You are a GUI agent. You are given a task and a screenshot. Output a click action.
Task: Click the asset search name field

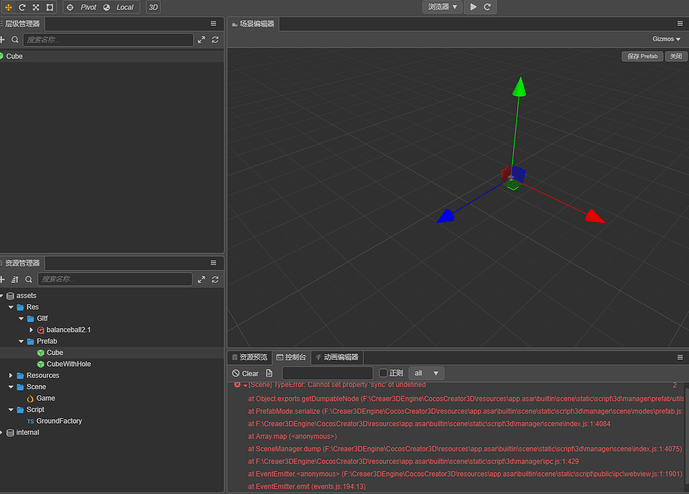coord(115,279)
